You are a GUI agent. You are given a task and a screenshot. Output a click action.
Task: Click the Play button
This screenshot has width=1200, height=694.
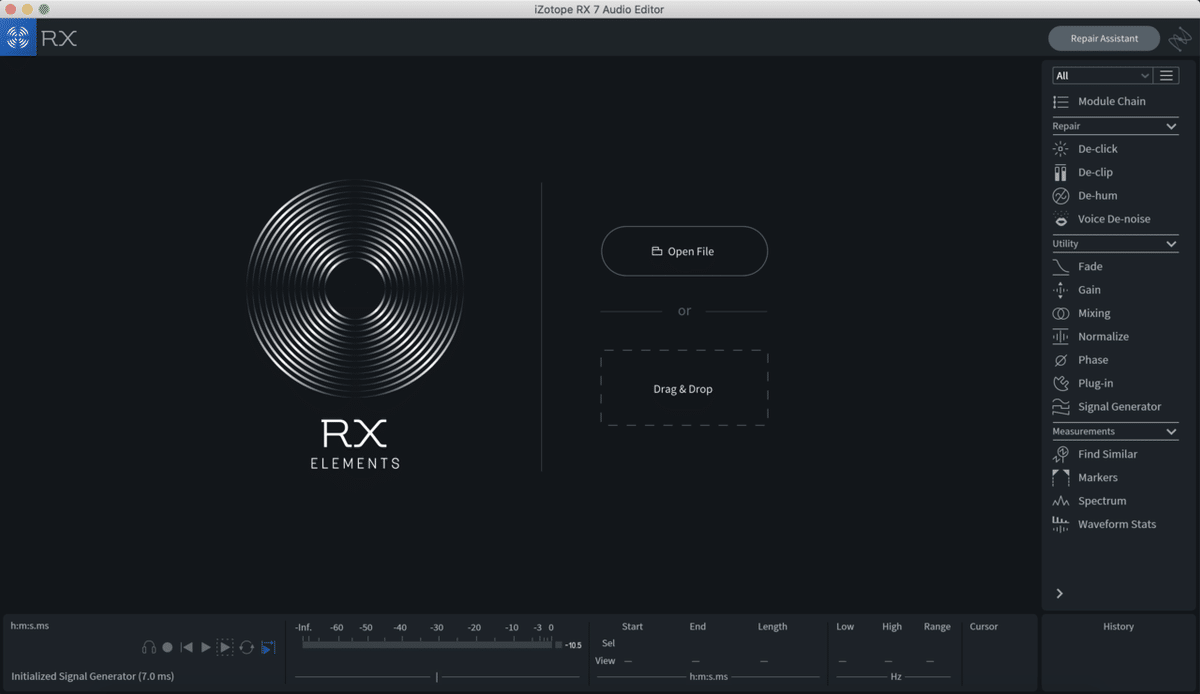tap(205, 648)
